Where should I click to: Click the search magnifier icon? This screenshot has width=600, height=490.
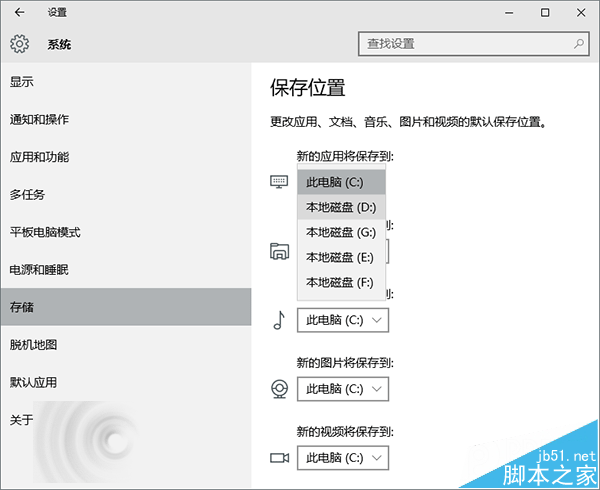(579, 44)
